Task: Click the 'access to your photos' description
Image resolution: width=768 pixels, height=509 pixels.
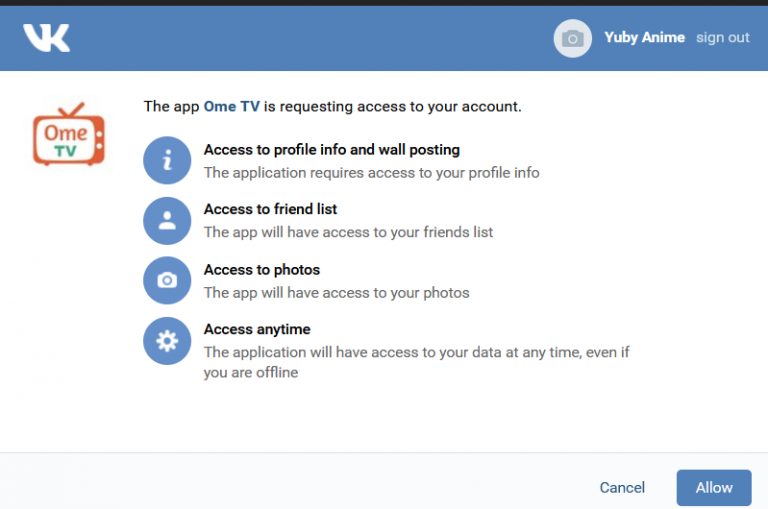Action: 336,293
